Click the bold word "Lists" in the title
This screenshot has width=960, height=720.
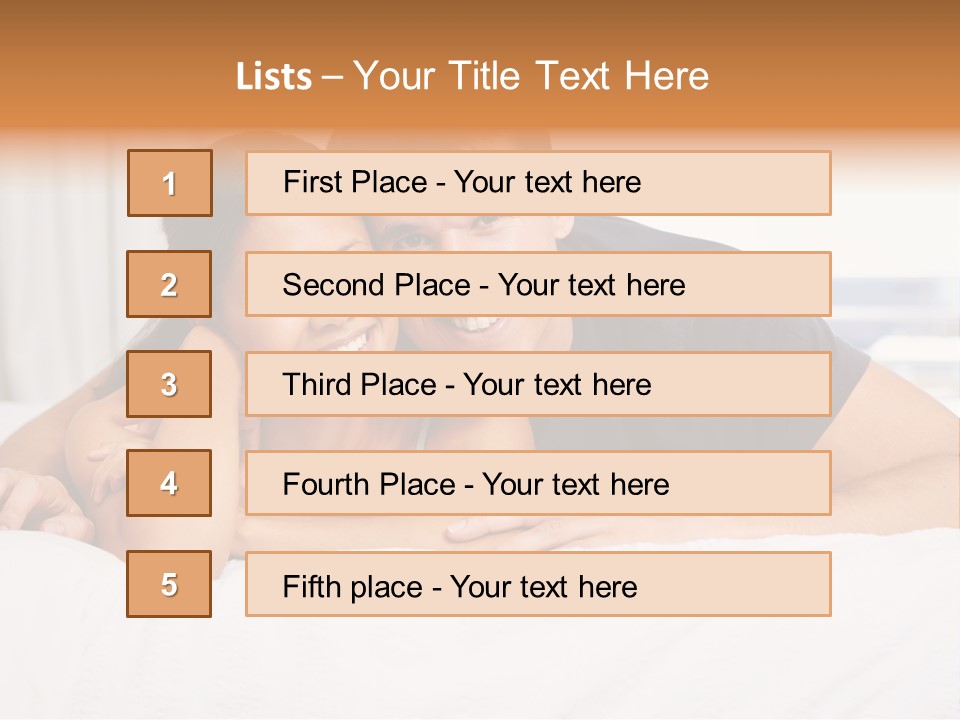click(273, 77)
